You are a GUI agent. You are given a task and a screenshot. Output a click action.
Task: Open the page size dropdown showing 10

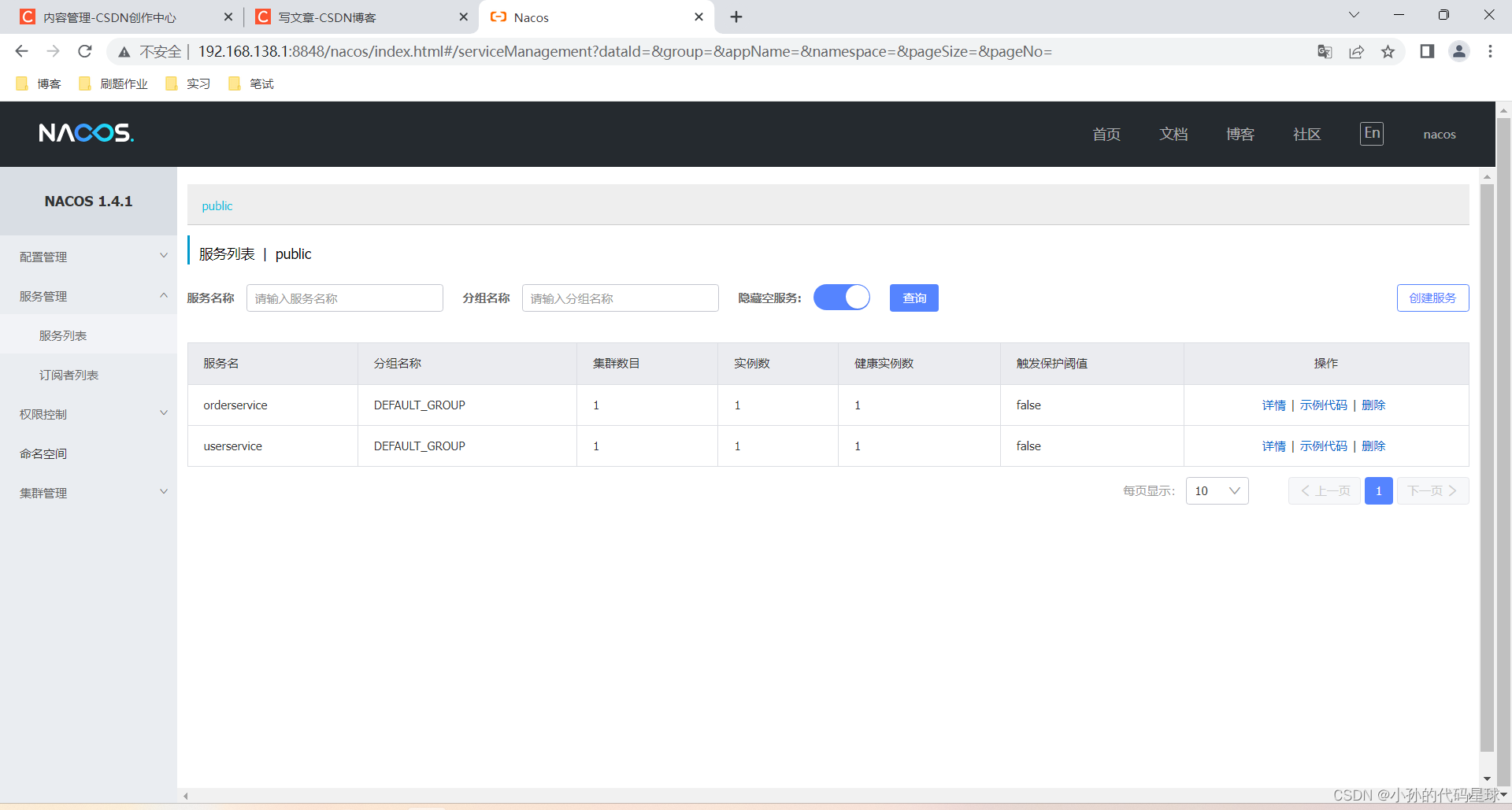click(x=1217, y=490)
